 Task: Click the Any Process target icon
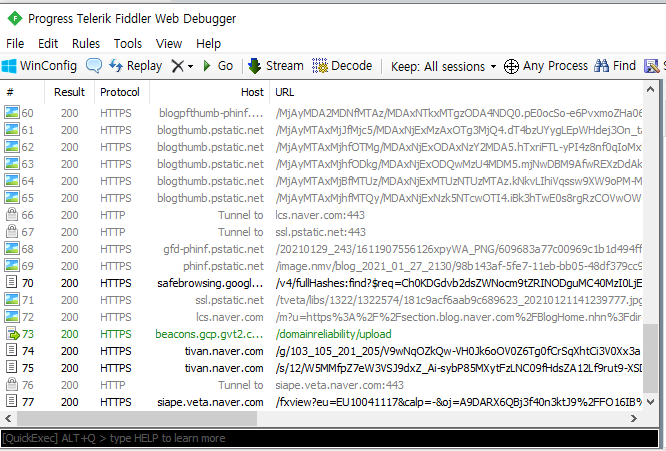[511, 66]
